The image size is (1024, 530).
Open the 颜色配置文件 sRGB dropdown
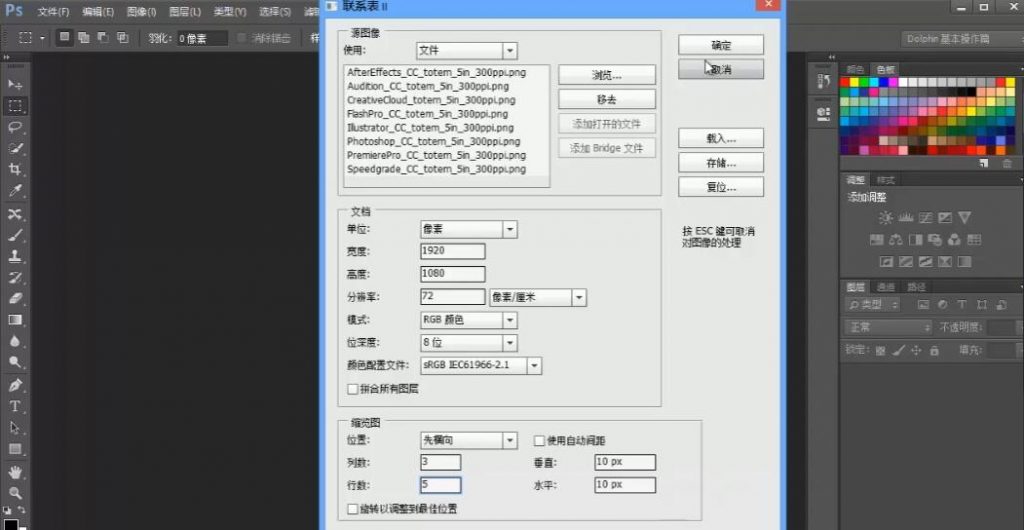(x=481, y=366)
